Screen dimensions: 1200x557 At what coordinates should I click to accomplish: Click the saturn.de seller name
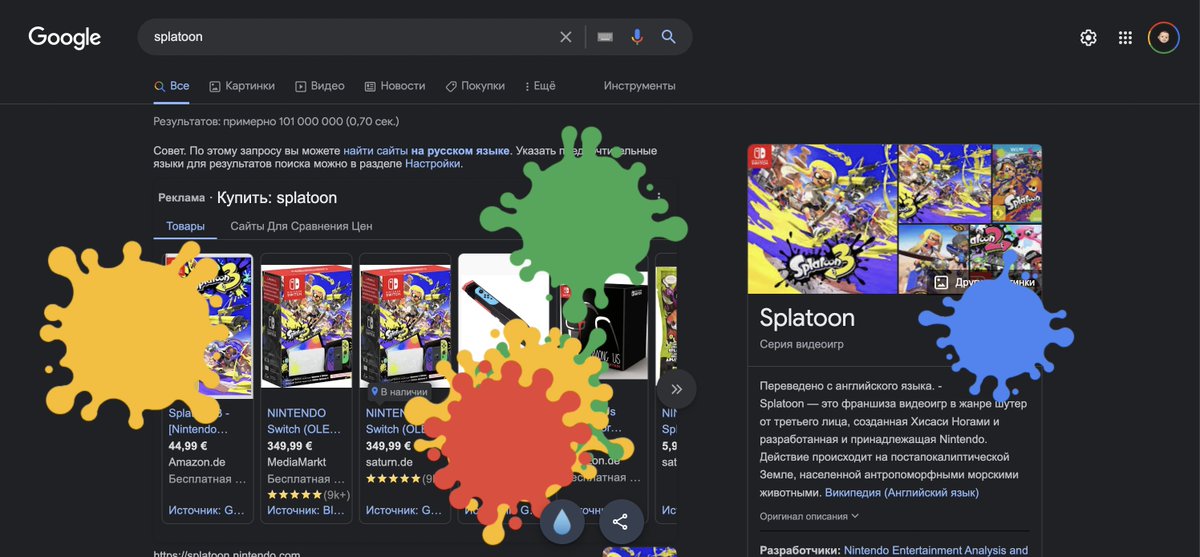click(389, 462)
